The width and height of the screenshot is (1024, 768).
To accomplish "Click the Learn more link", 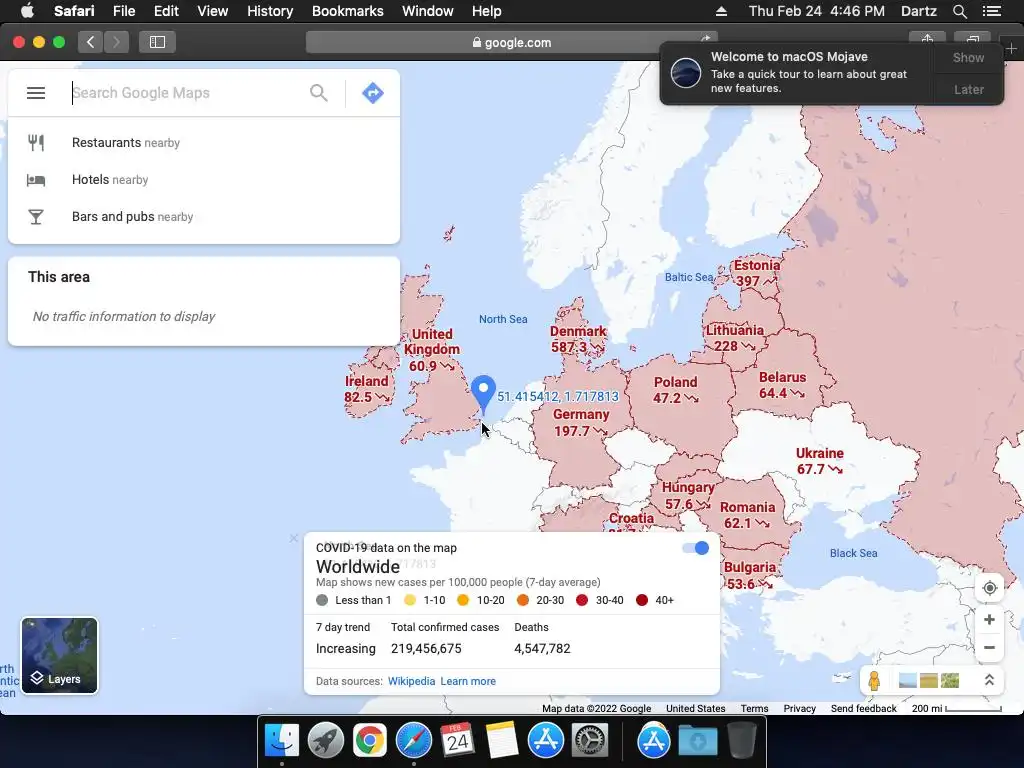I will tap(468, 681).
